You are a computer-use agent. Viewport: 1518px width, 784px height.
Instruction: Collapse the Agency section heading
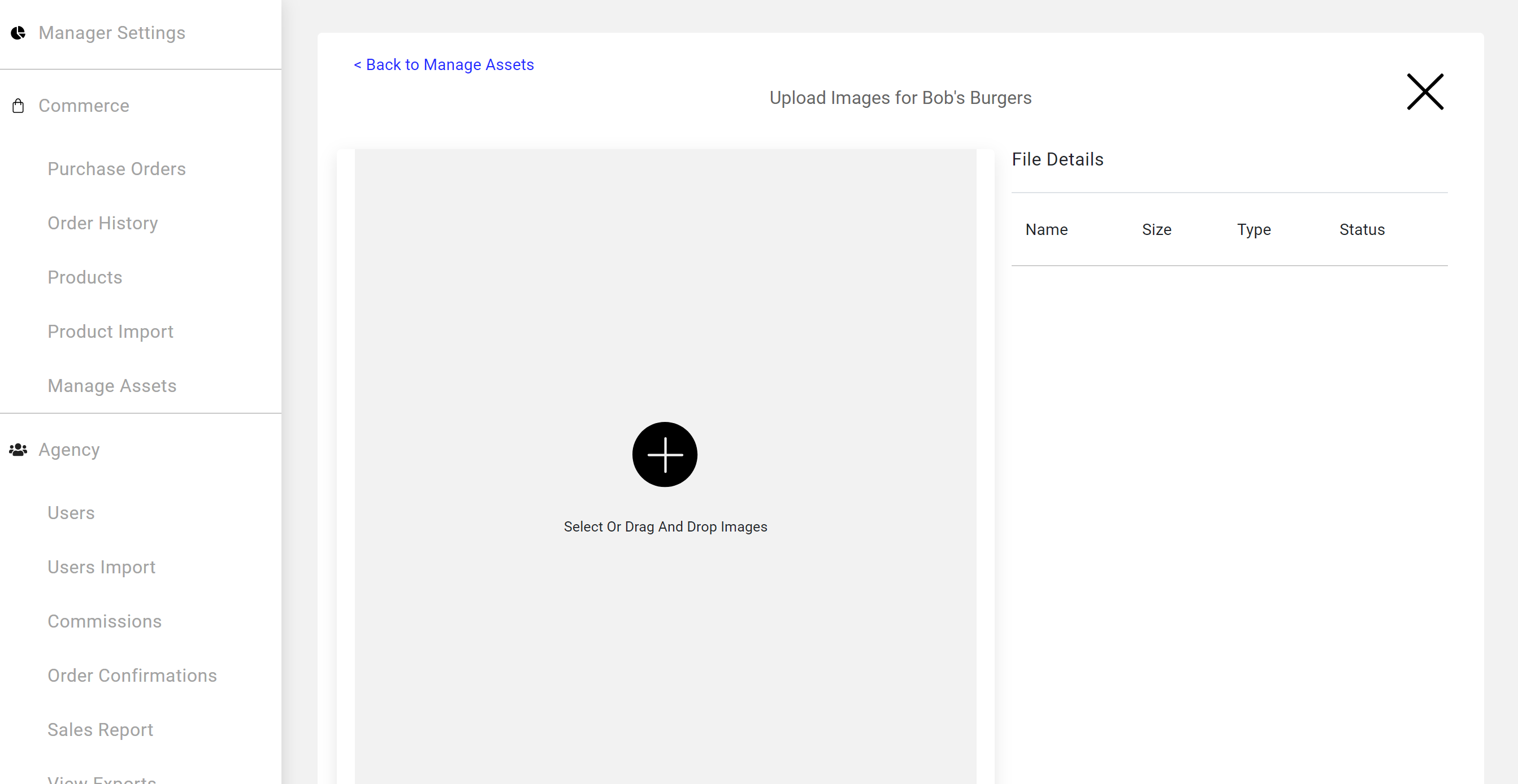[x=69, y=450]
